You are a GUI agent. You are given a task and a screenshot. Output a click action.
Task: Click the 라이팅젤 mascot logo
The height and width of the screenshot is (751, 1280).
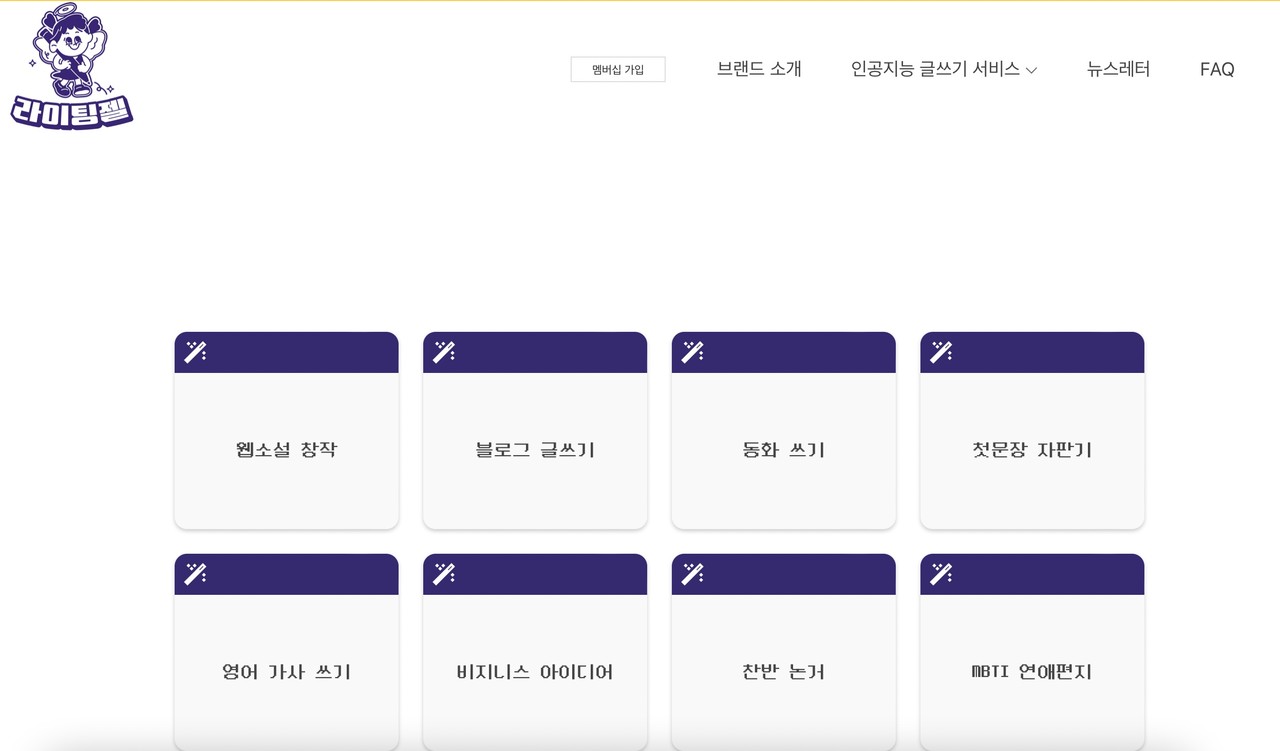coord(72,68)
